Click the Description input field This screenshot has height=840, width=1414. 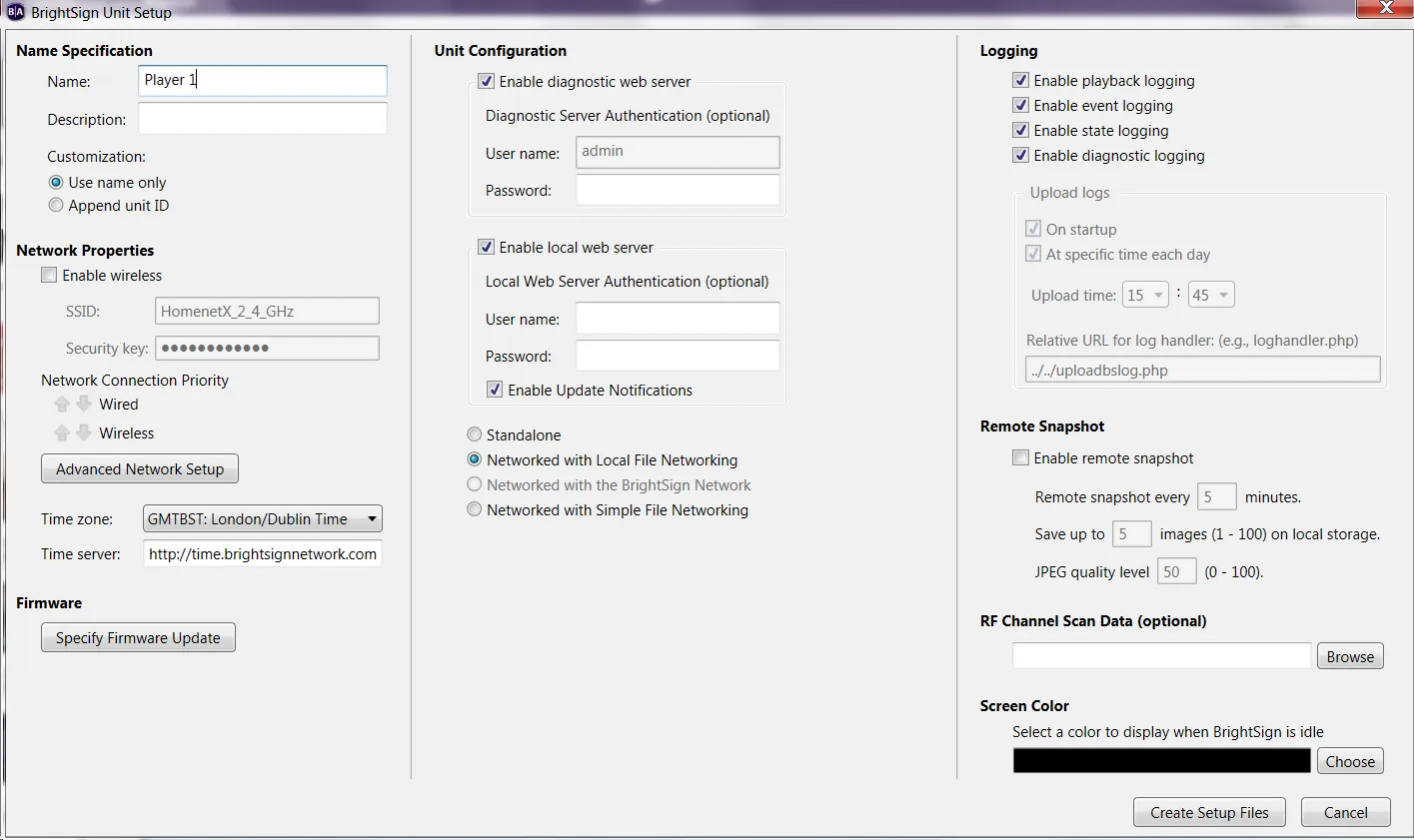(x=263, y=119)
